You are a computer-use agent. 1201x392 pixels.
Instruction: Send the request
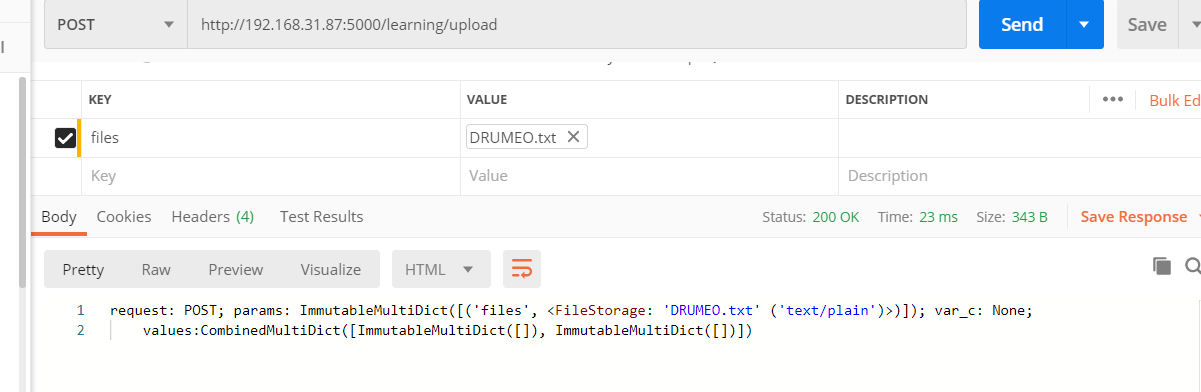(1022, 24)
